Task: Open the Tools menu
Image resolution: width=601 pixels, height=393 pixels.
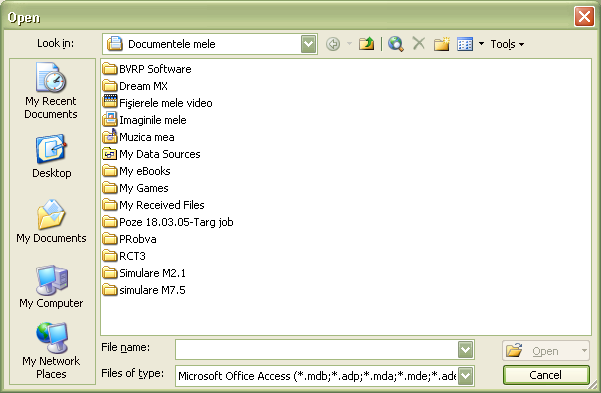Action: (507, 44)
